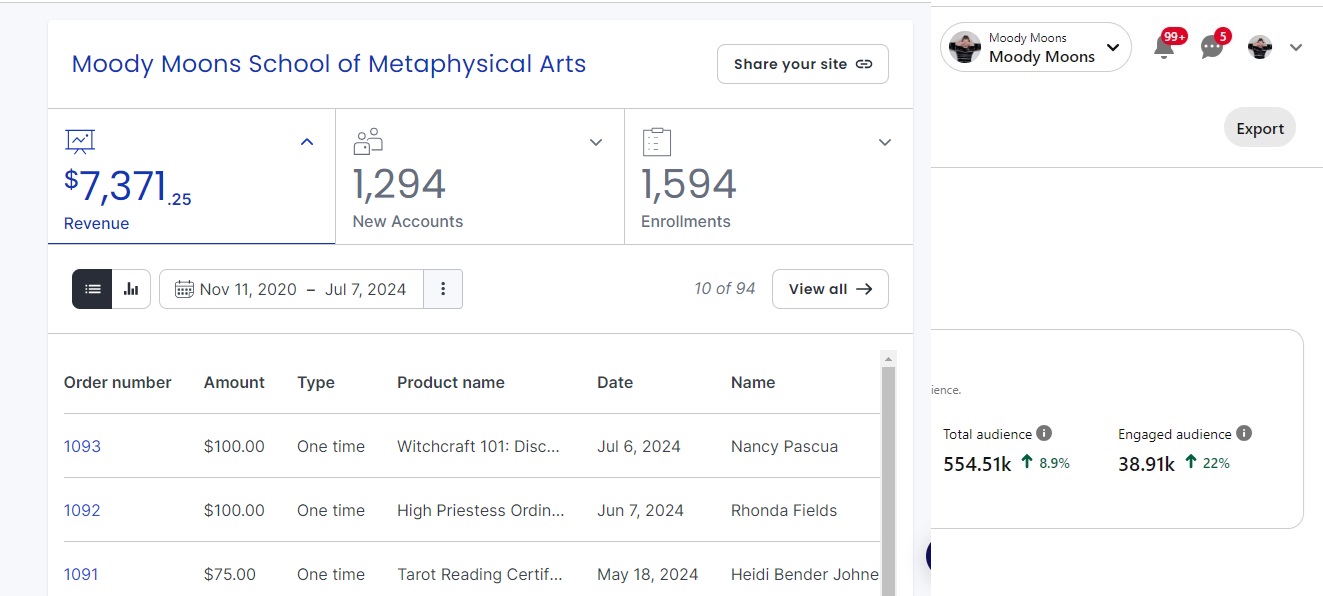1323x596 pixels.
Task: Click the Engaged audience info icon
Action: pyautogui.click(x=1244, y=433)
